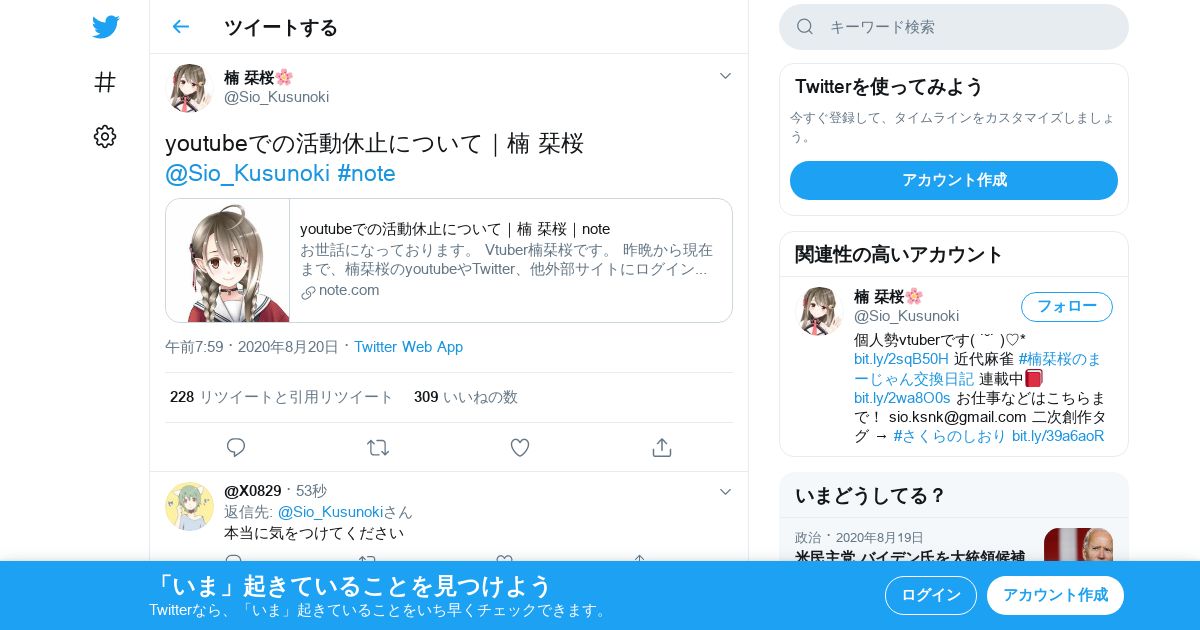This screenshot has height=630, width=1200.
Task: Go back using the arrow icon
Action: tap(180, 27)
